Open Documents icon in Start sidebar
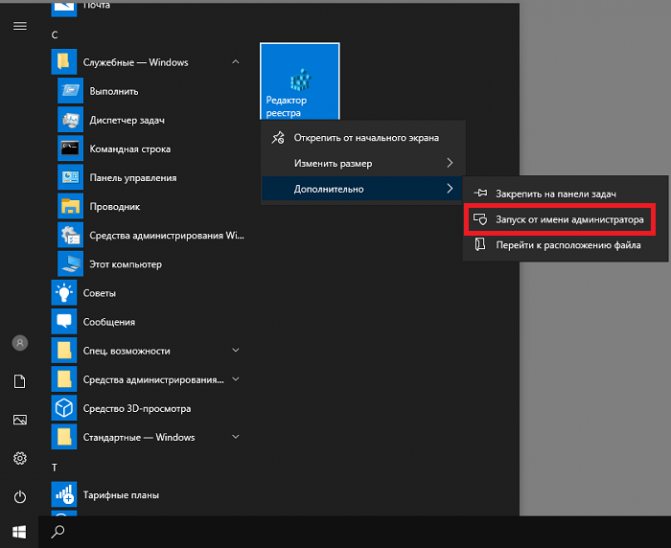The height and width of the screenshot is (548, 671). [x=20, y=381]
